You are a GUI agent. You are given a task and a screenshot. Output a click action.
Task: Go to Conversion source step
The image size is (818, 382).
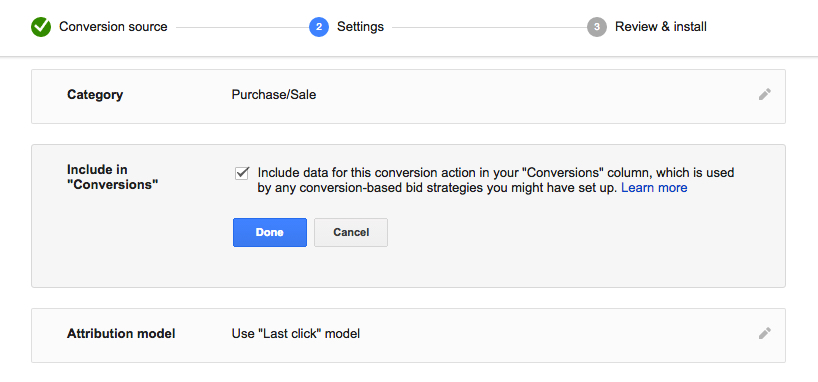pyautogui.click(x=113, y=27)
